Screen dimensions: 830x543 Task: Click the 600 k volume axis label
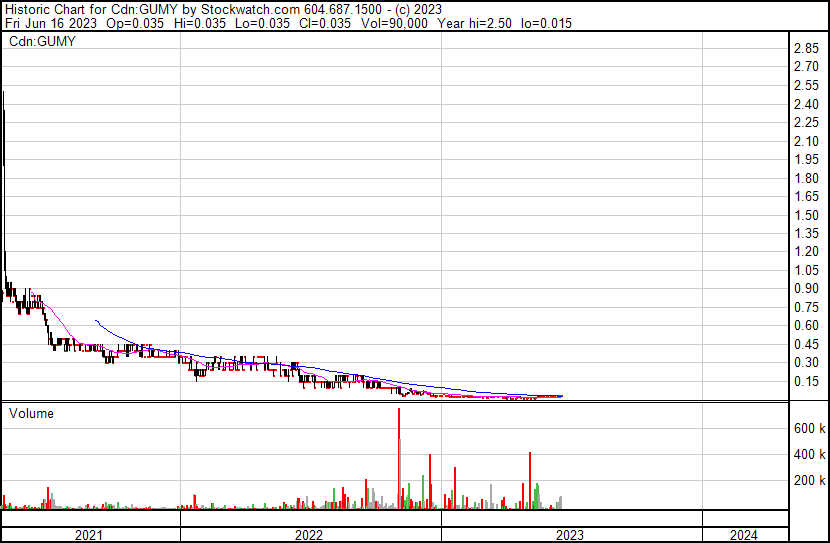809,428
